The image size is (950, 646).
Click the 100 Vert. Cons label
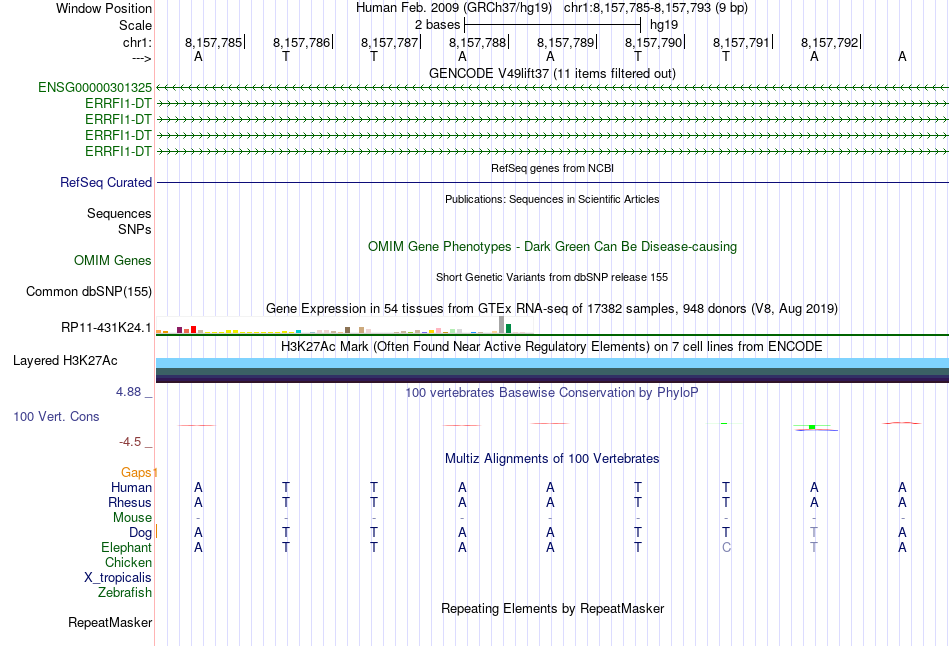point(56,416)
